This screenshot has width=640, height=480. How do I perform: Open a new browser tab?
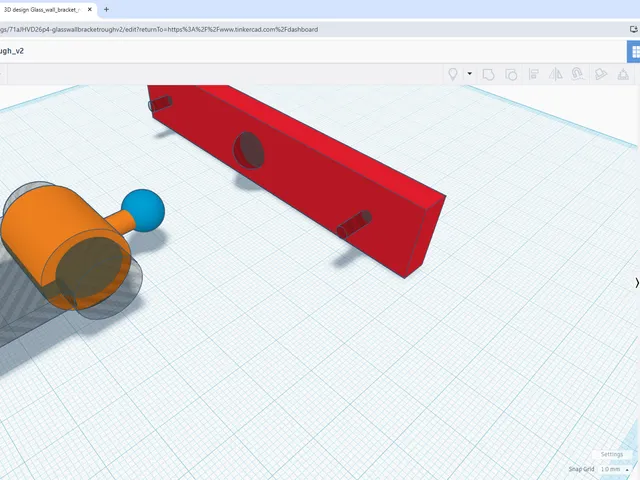pos(106,9)
